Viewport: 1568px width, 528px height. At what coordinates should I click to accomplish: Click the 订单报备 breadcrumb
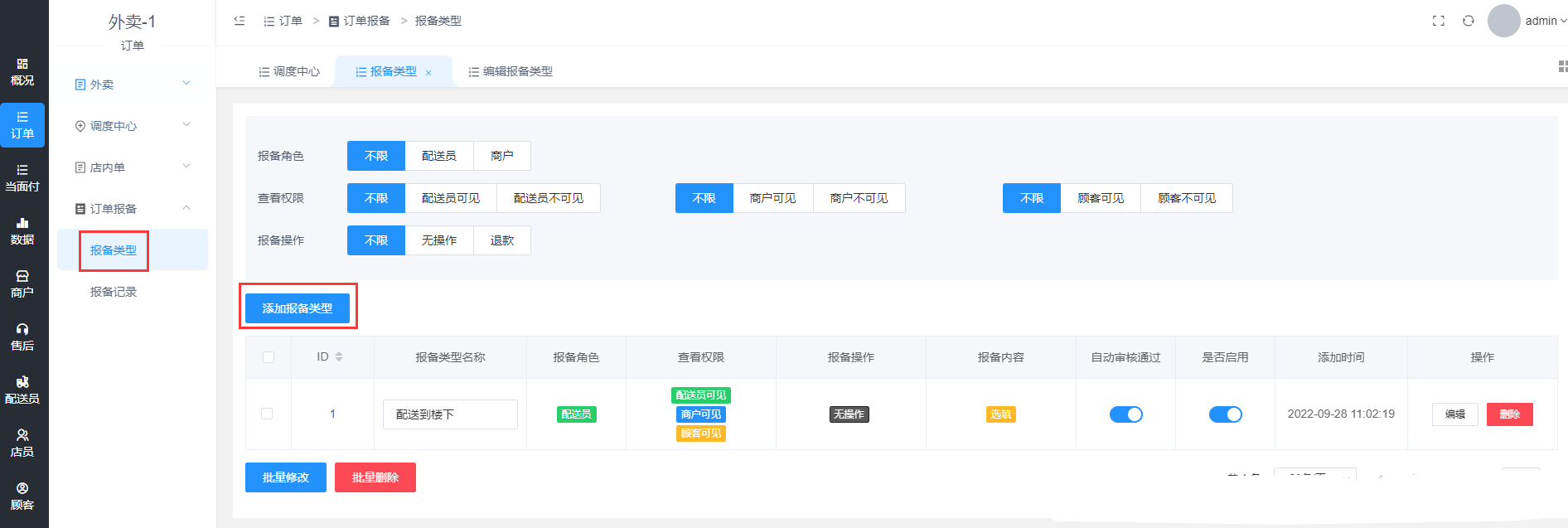[360, 21]
